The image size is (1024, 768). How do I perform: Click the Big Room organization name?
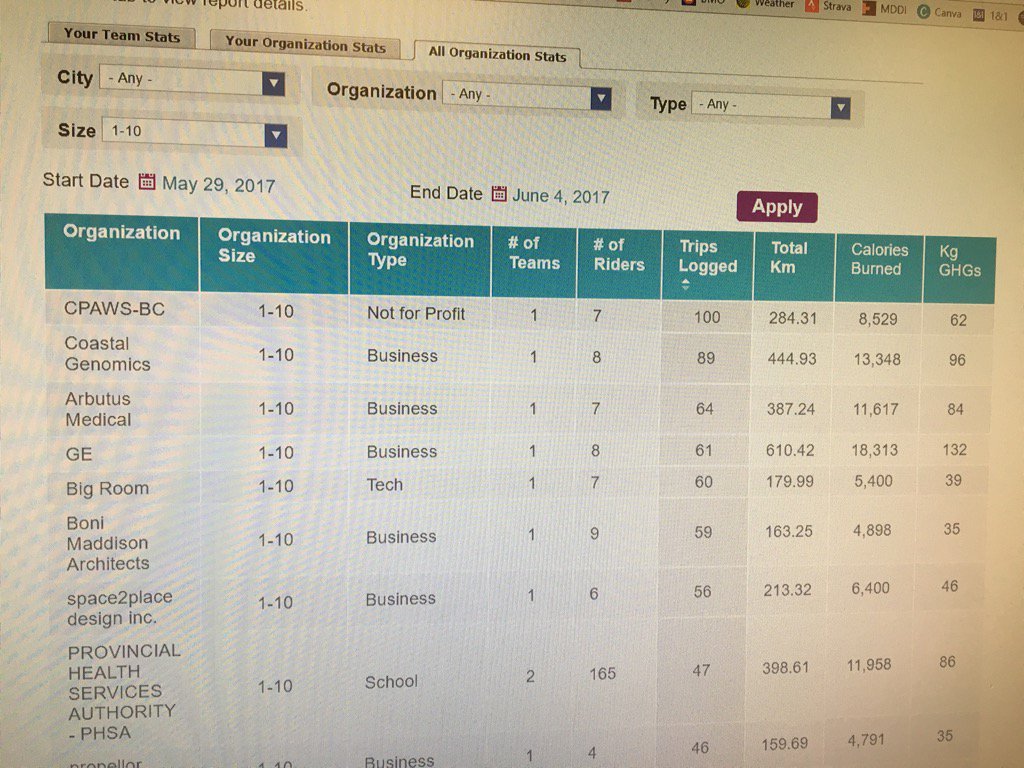click(107, 488)
